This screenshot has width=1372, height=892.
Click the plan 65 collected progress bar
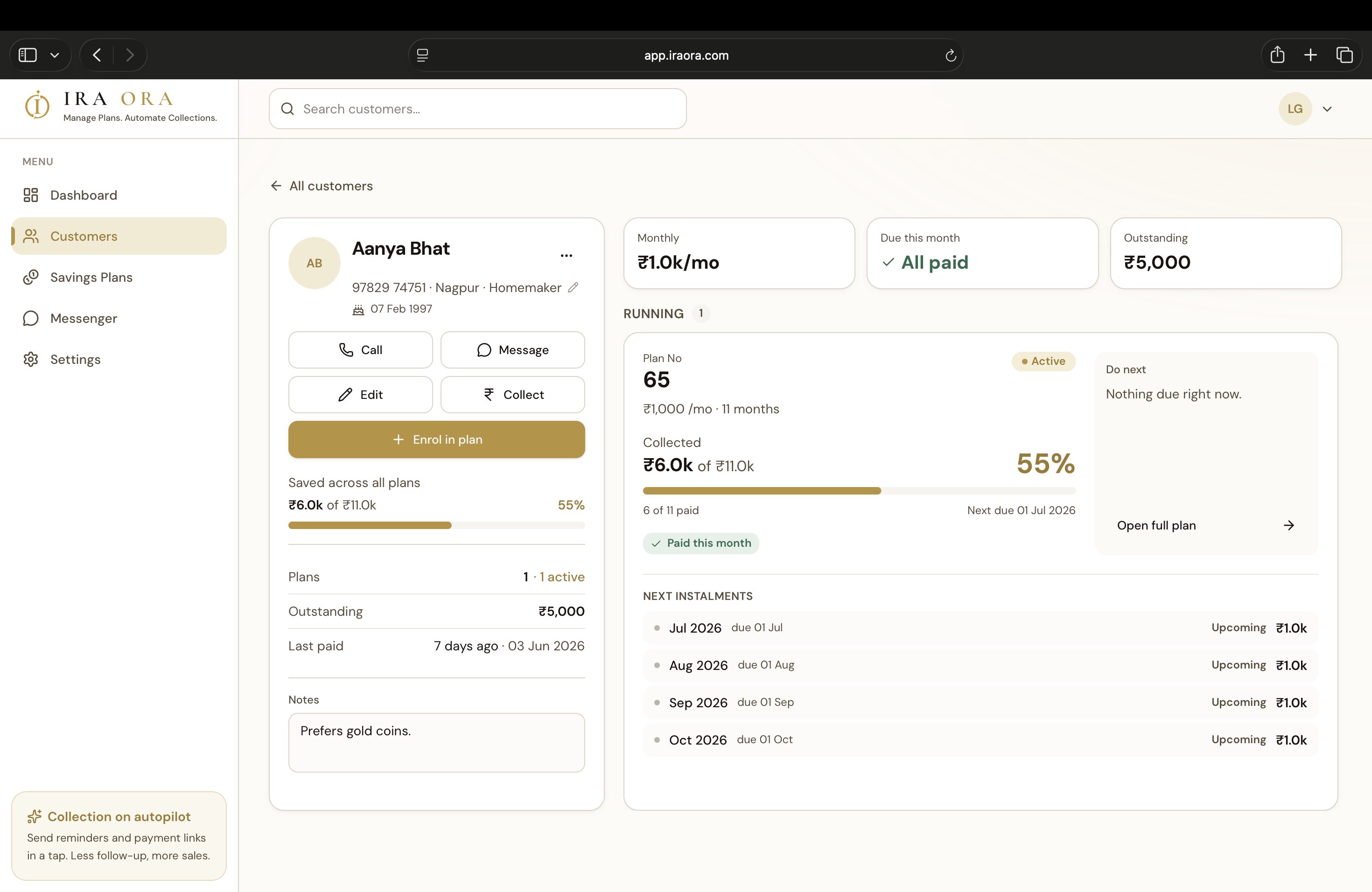pos(859,490)
